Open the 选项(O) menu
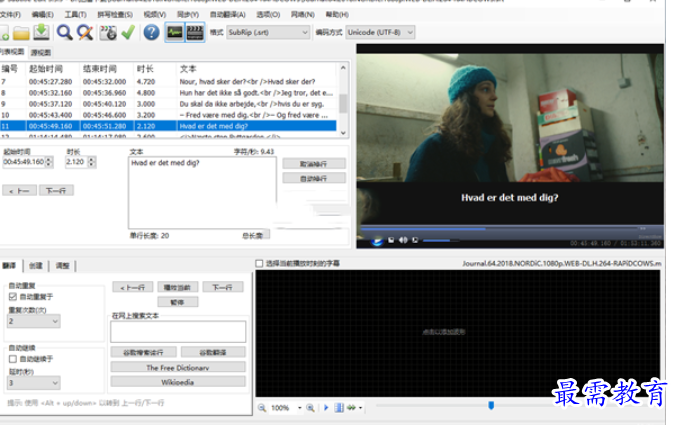Image resolution: width=676 pixels, height=425 pixels. 268,15
